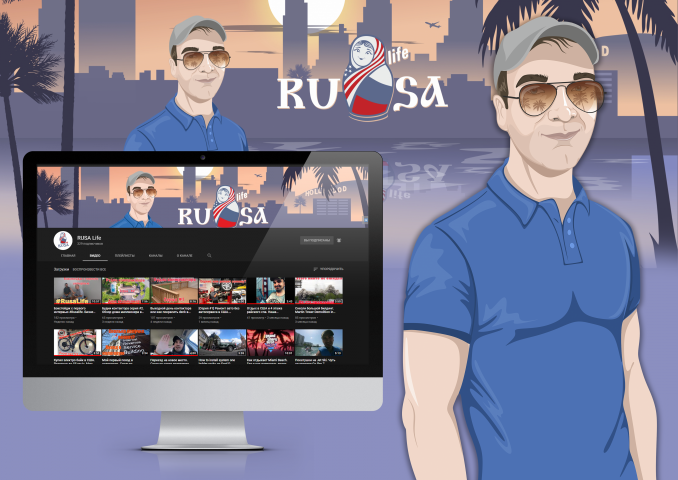Switch to the Главная tab

pos(68,256)
